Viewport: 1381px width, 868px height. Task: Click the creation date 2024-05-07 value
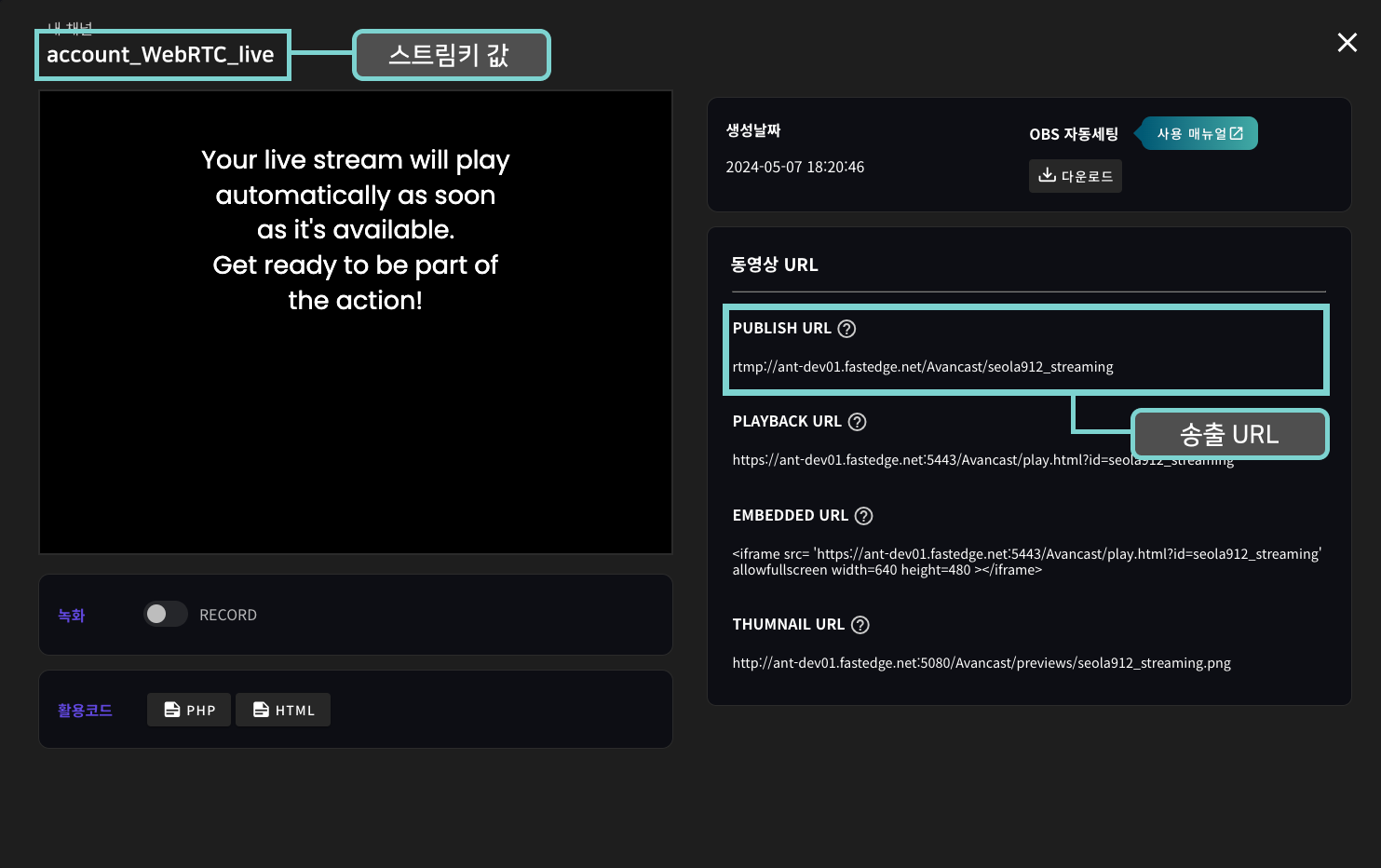(794, 168)
